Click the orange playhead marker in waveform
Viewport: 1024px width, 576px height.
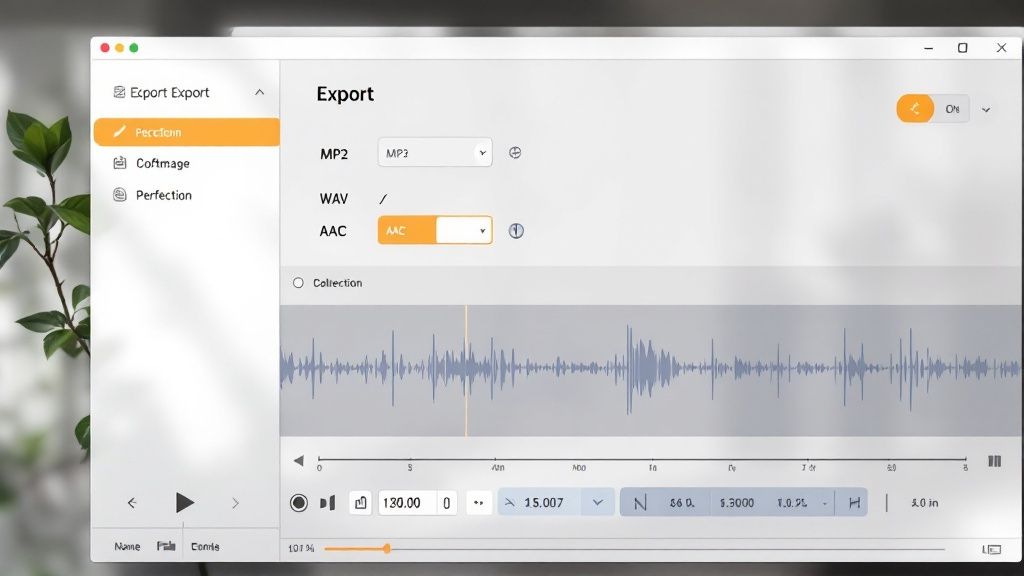click(466, 370)
